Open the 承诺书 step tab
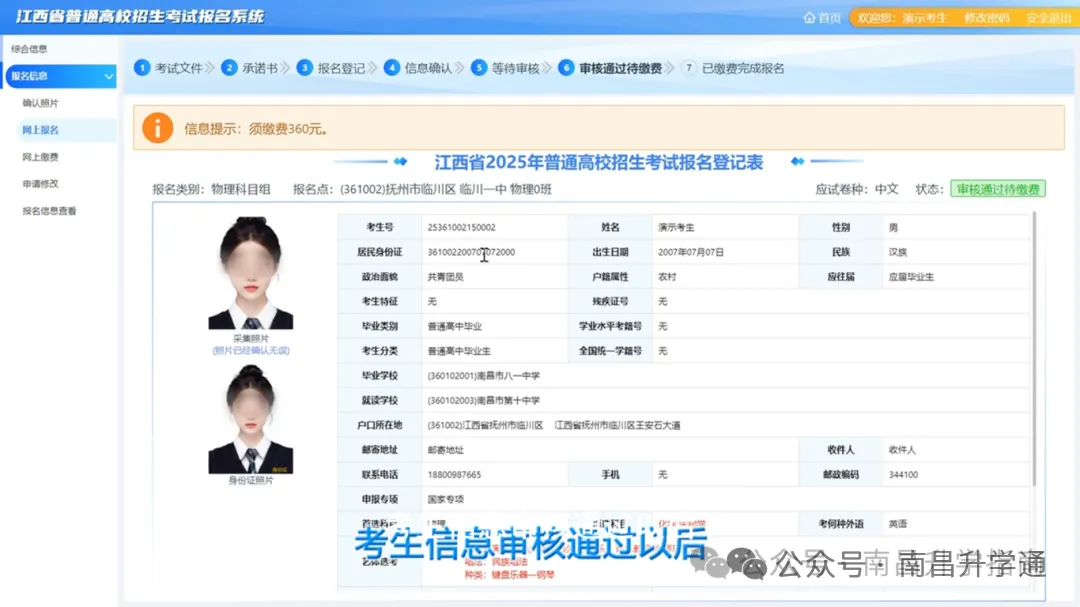 (260, 68)
